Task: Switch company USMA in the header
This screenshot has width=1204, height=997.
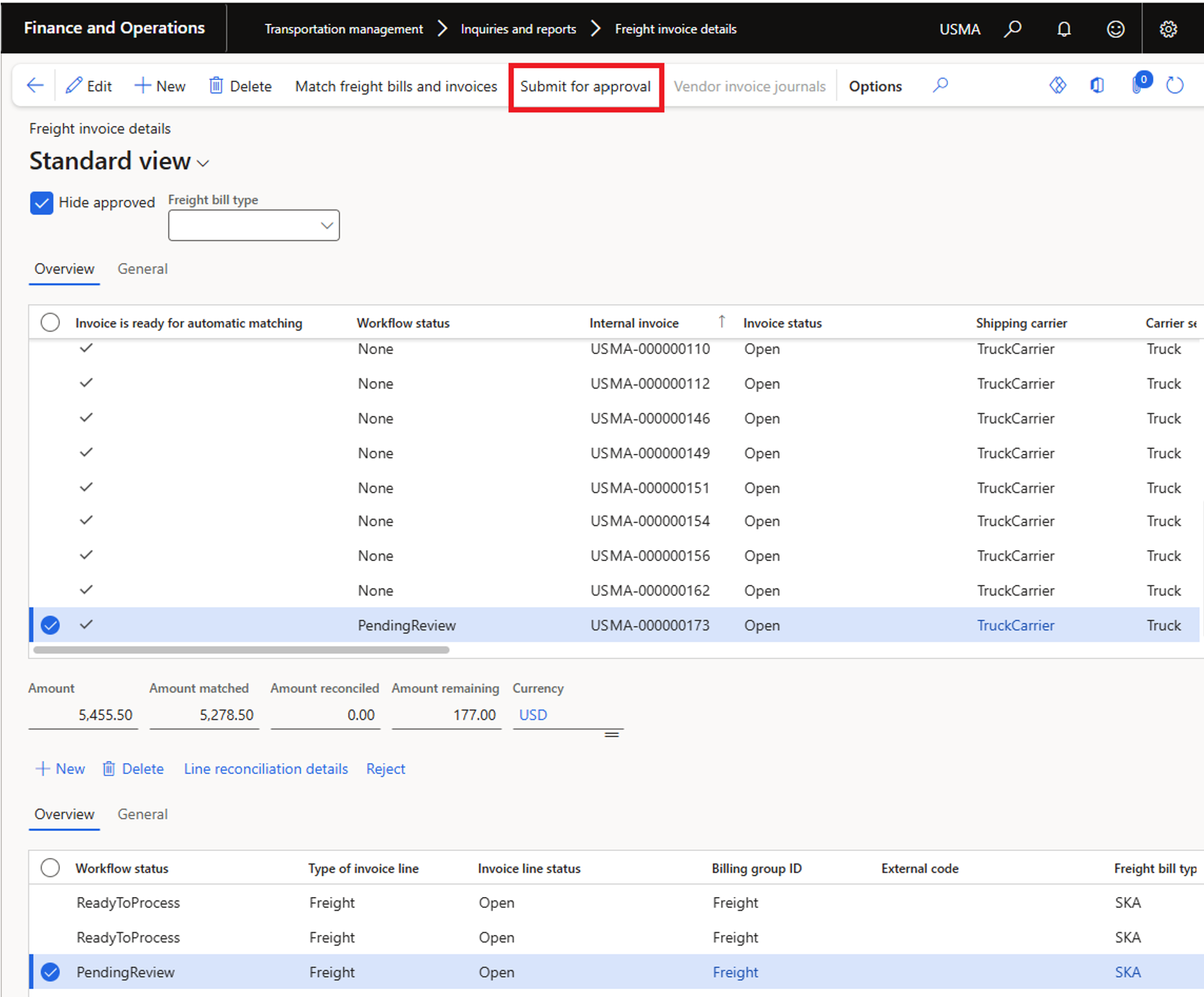Action: pos(959,29)
